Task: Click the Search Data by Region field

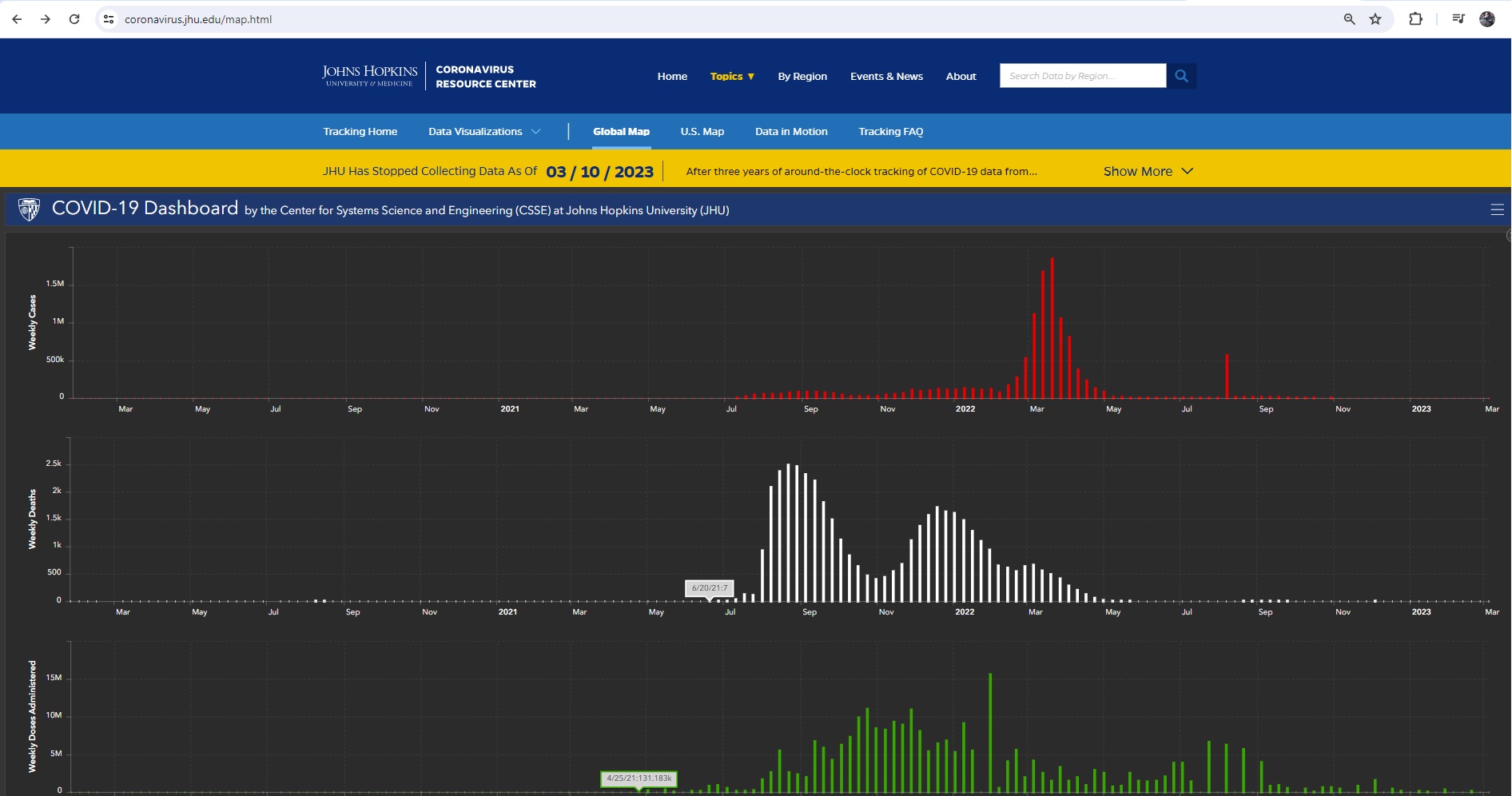Action: tap(1082, 76)
